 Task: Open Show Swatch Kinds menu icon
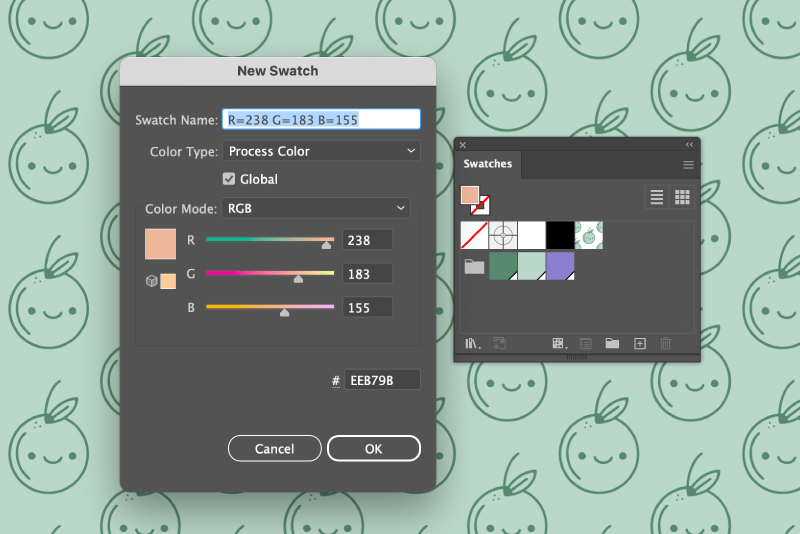click(560, 344)
